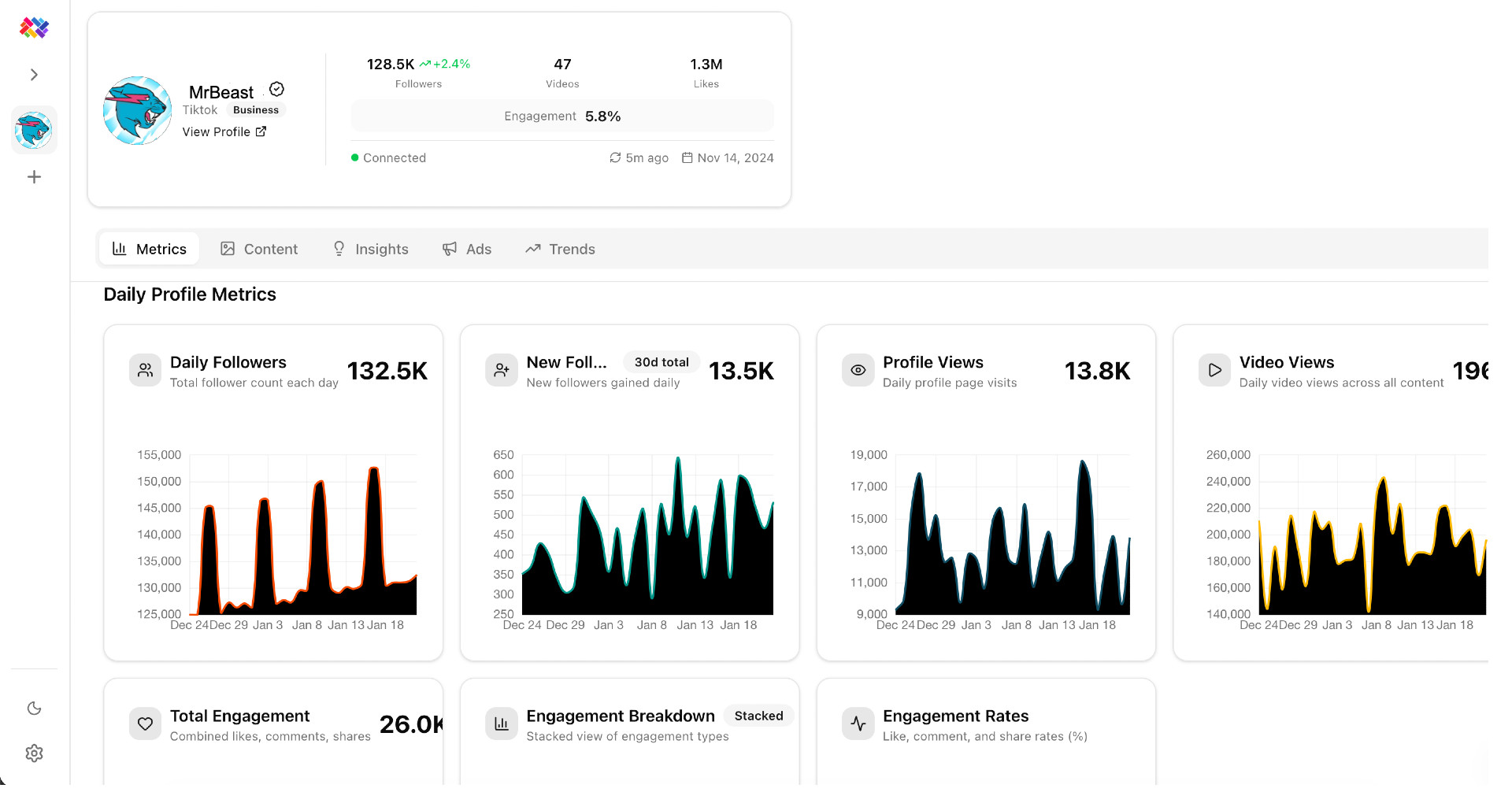The height and width of the screenshot is (792, 1512).
Task: Click the calendar icon next to Nov 14, 2024
Action: 687,158
